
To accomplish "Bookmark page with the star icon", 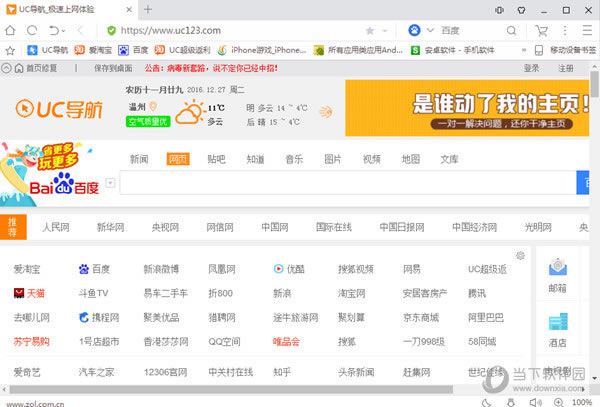I will point(370,31).
